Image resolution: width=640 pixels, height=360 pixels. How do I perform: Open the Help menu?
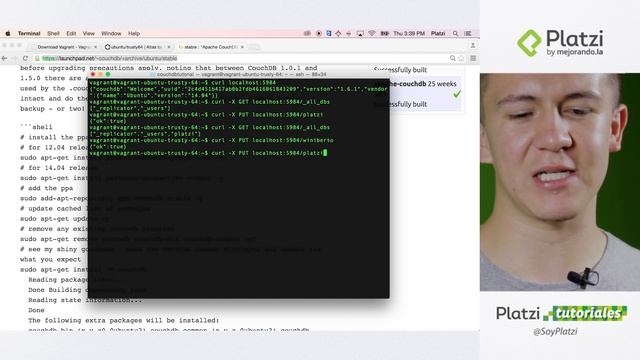tap(134, 33)
